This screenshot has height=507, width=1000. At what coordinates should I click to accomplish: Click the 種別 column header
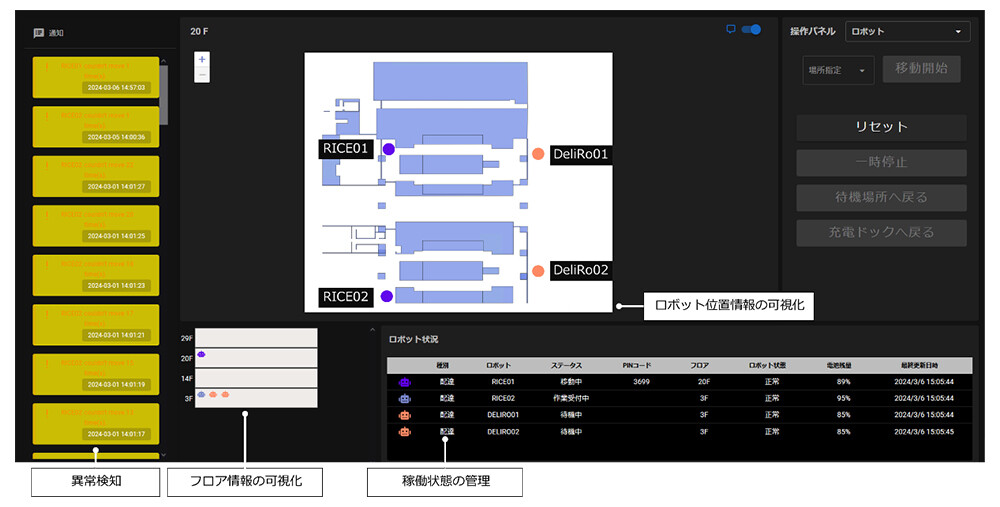coord(442,365)
